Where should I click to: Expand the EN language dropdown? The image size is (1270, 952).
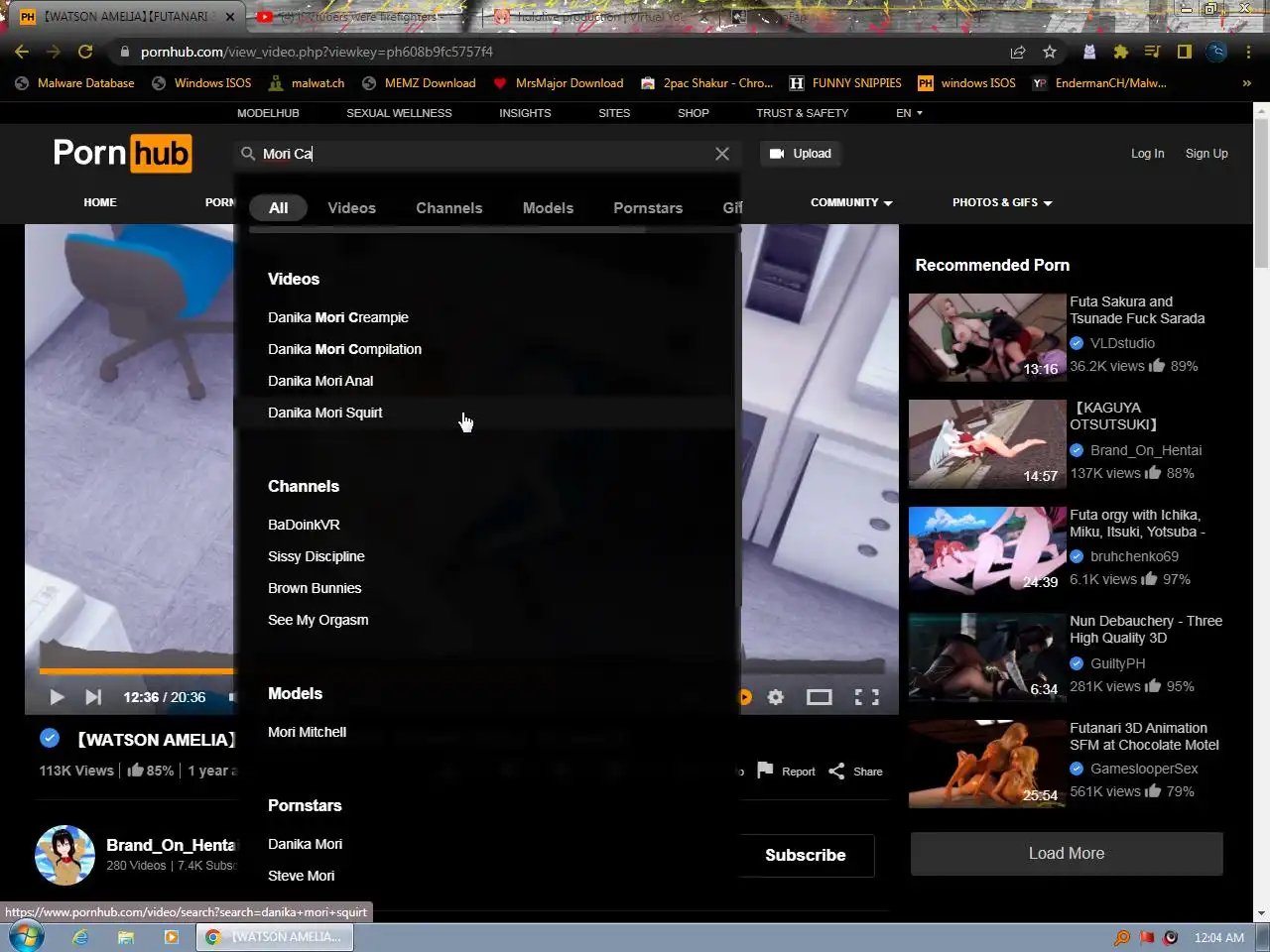click(x=909, y=113)
